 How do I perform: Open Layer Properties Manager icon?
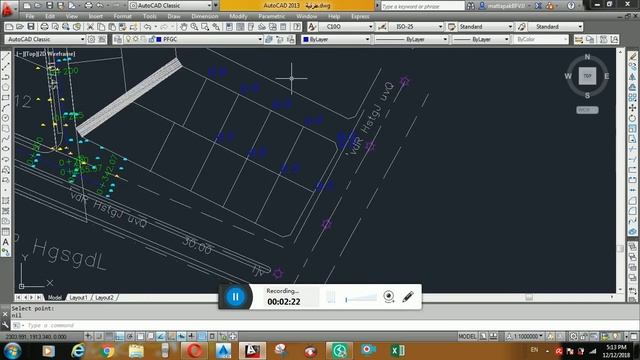click(x=118, y=39)
